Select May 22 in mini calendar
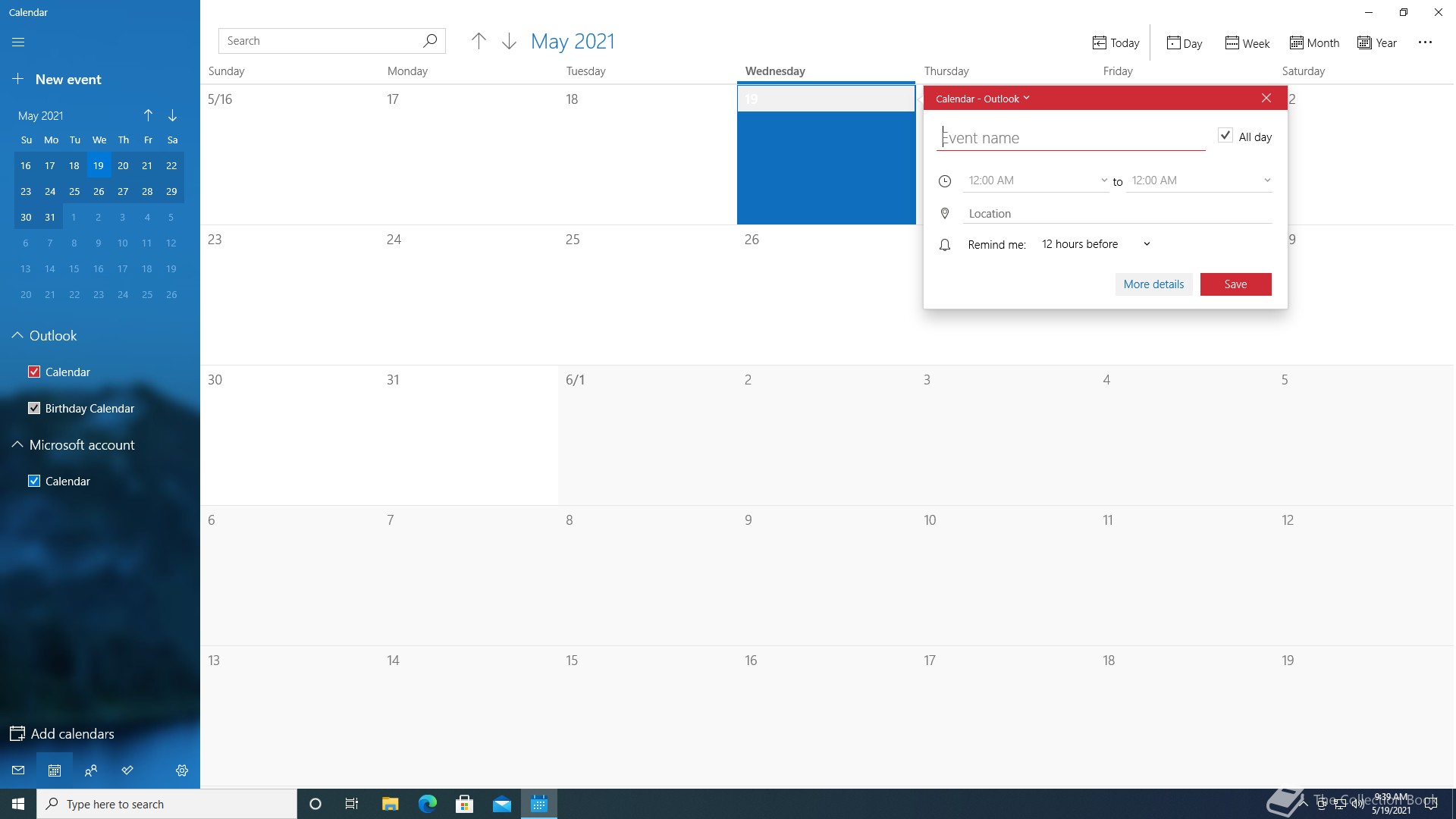Viewport: 1456px width, 819px height. (171, 165)
